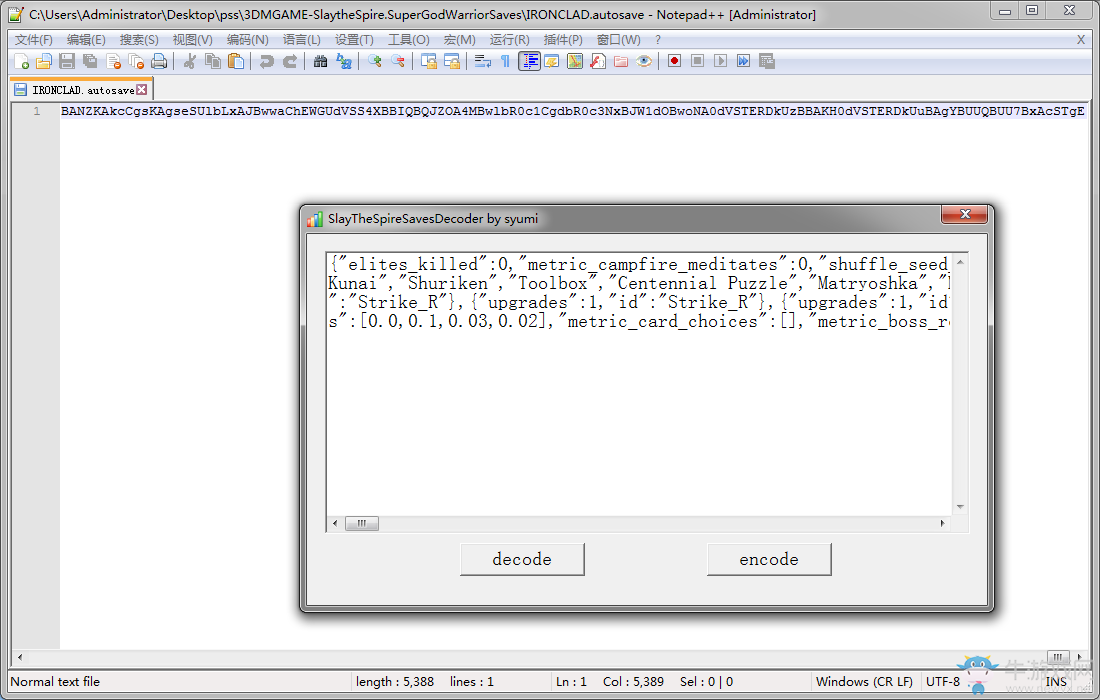Toggle word wrap toolbar icon

point(482,62)
